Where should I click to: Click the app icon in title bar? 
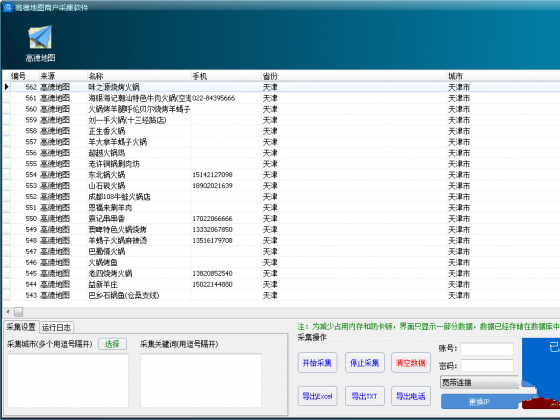tap(8, 7)
